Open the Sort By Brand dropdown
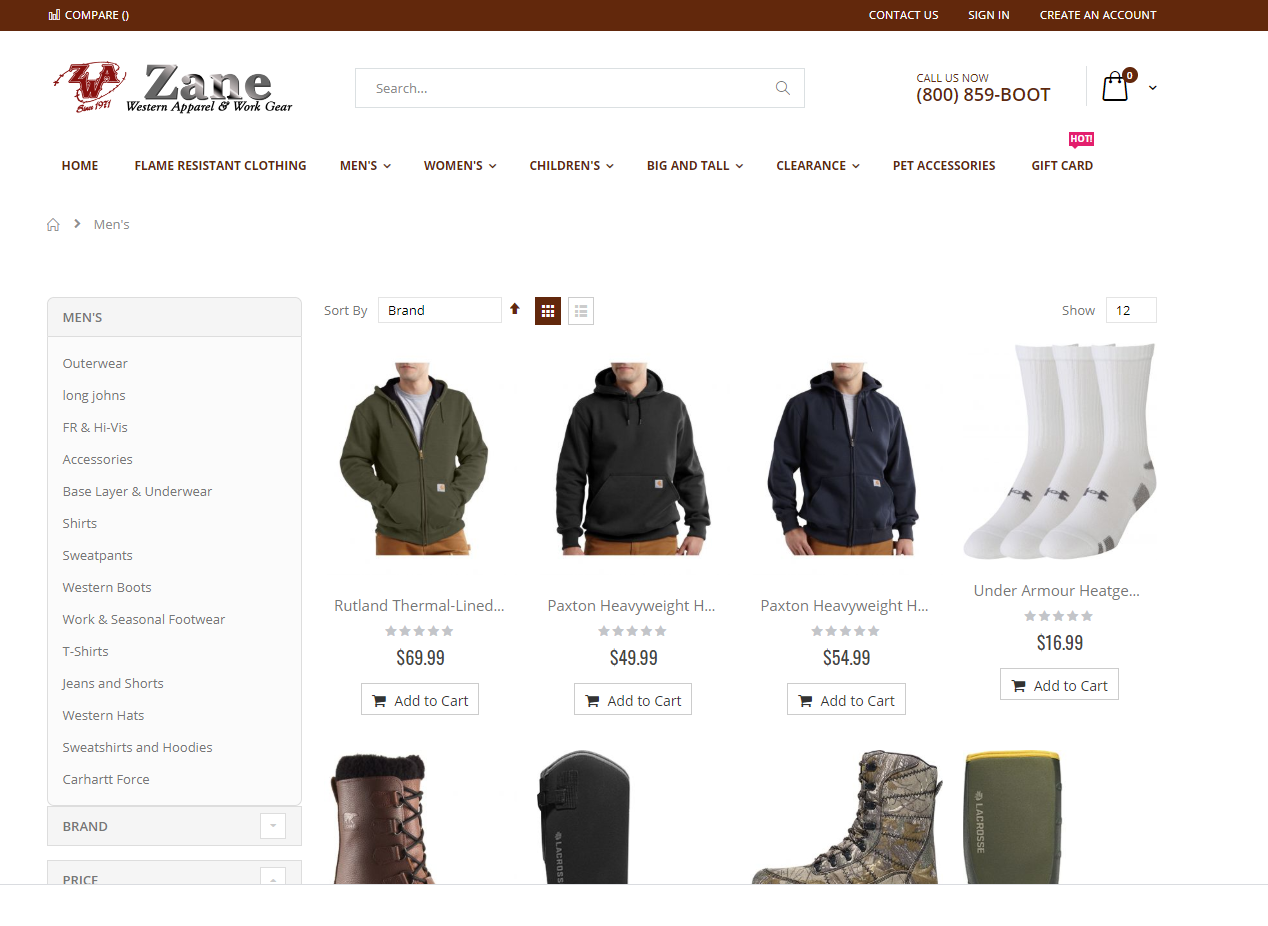This screenshot has height=926, width=1268. pos(440,310)
